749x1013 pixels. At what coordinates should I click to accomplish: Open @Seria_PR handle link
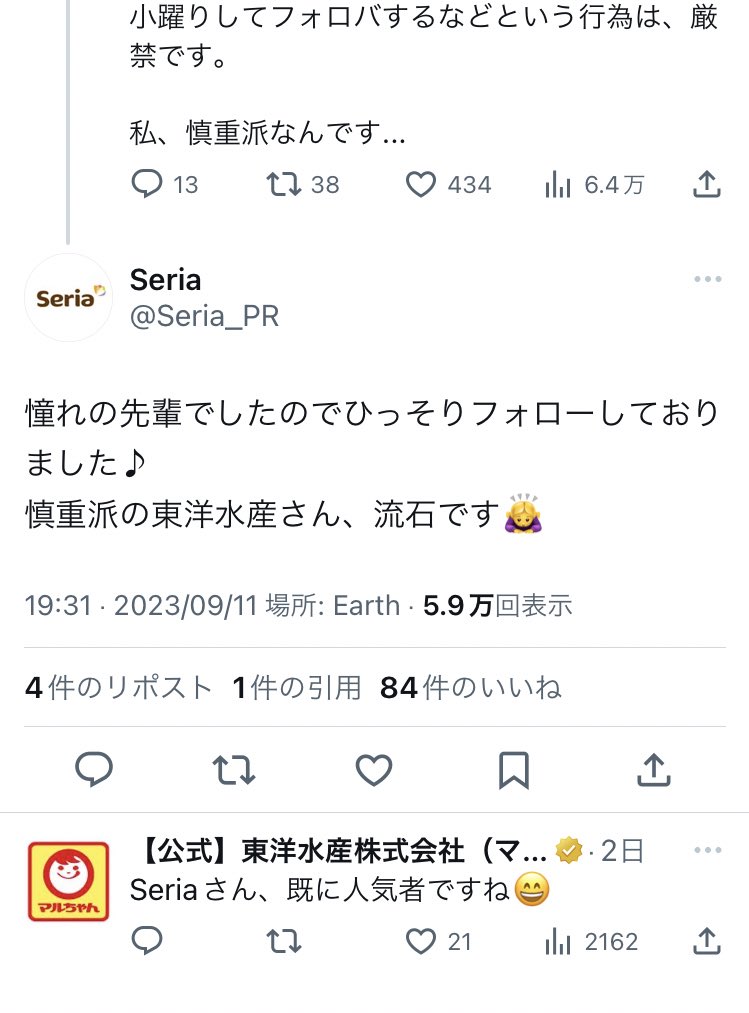[204, 316]
